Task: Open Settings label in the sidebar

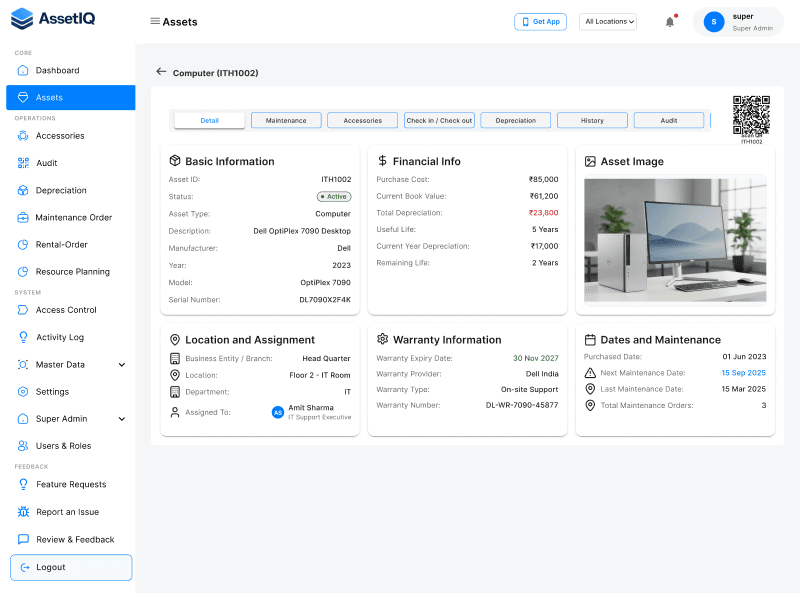Action: pyautogui.click(x=52, y=392)
